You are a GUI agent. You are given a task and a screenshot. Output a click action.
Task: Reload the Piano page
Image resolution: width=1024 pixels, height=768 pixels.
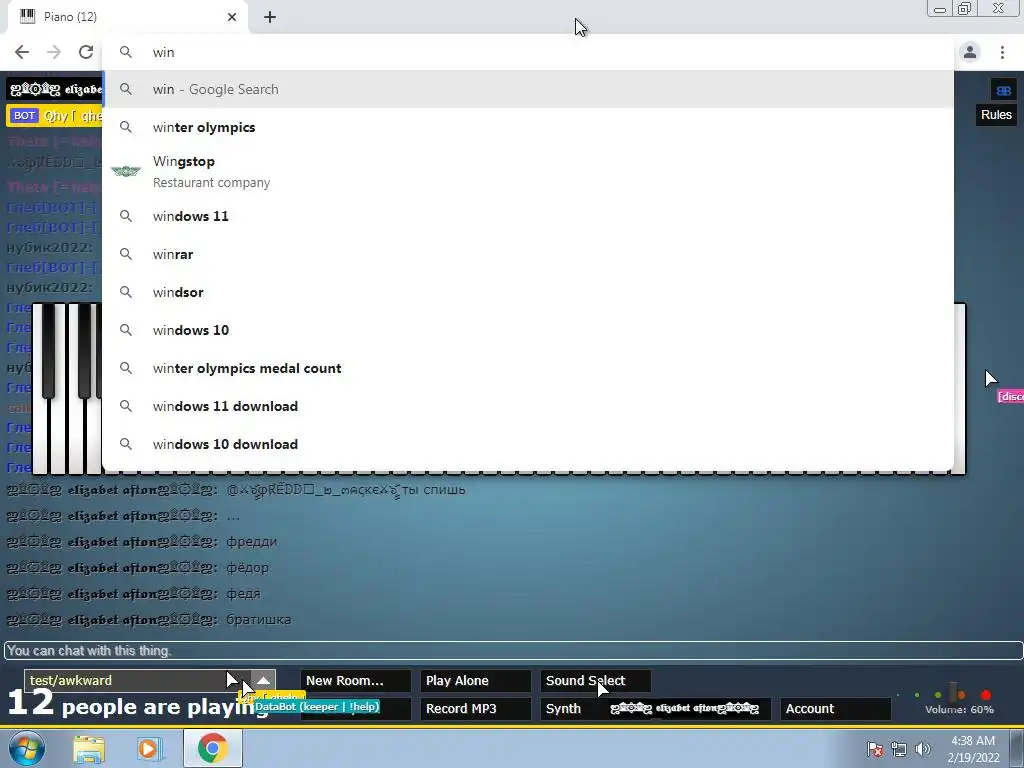[86, 52]
